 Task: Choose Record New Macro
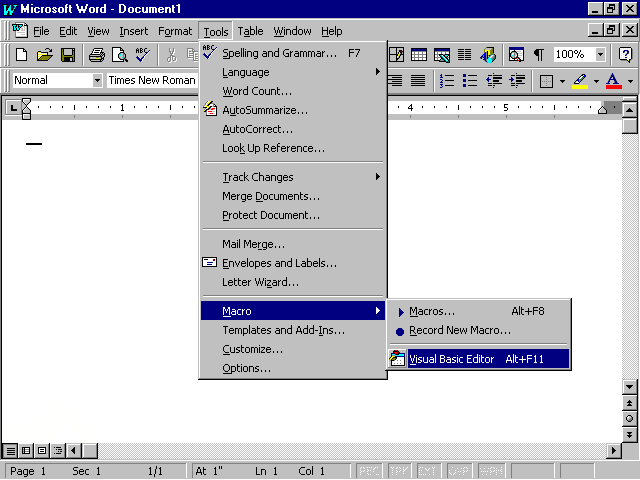tap(478, 331)
